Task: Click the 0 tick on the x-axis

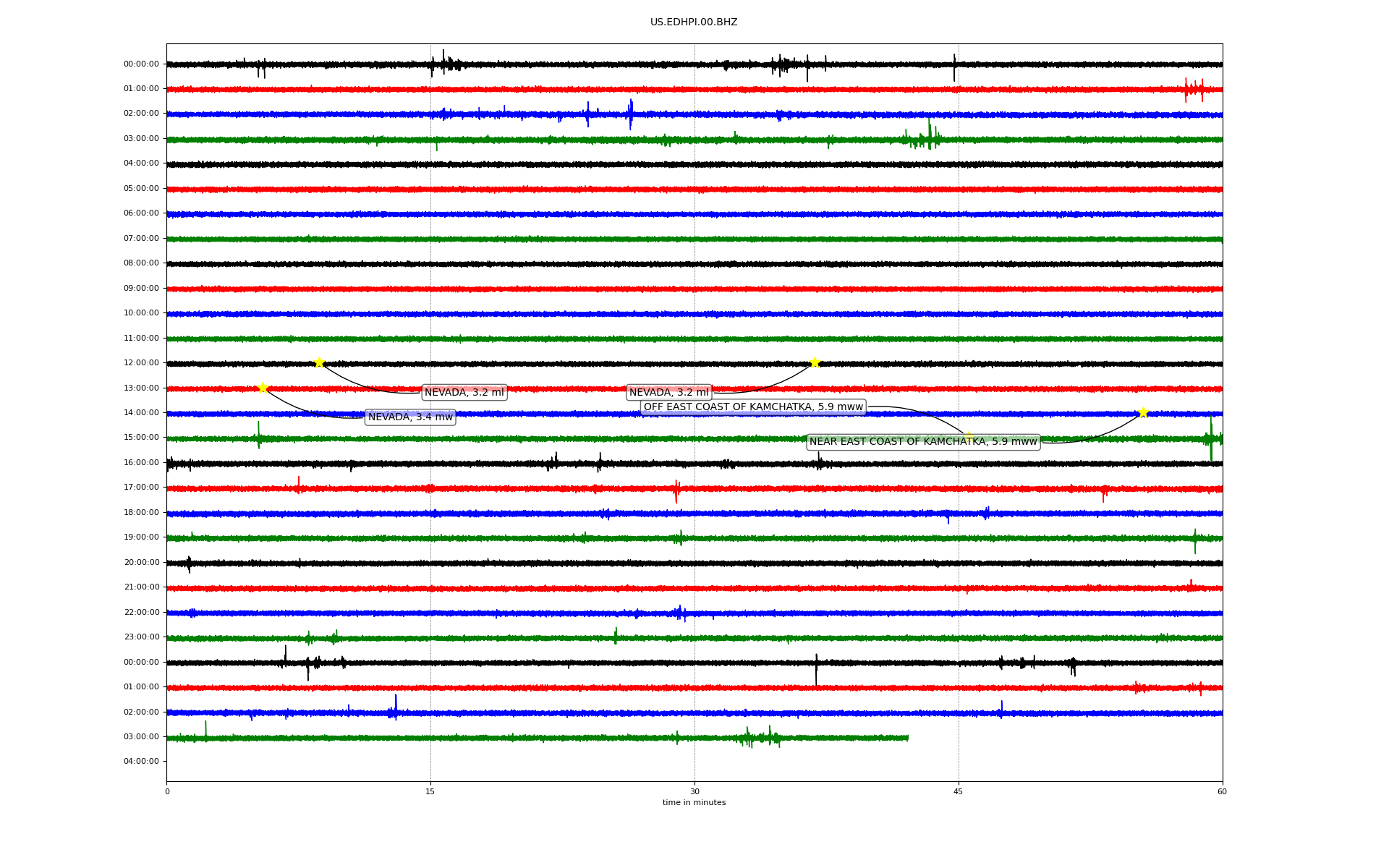Action: tap(167, 791)
